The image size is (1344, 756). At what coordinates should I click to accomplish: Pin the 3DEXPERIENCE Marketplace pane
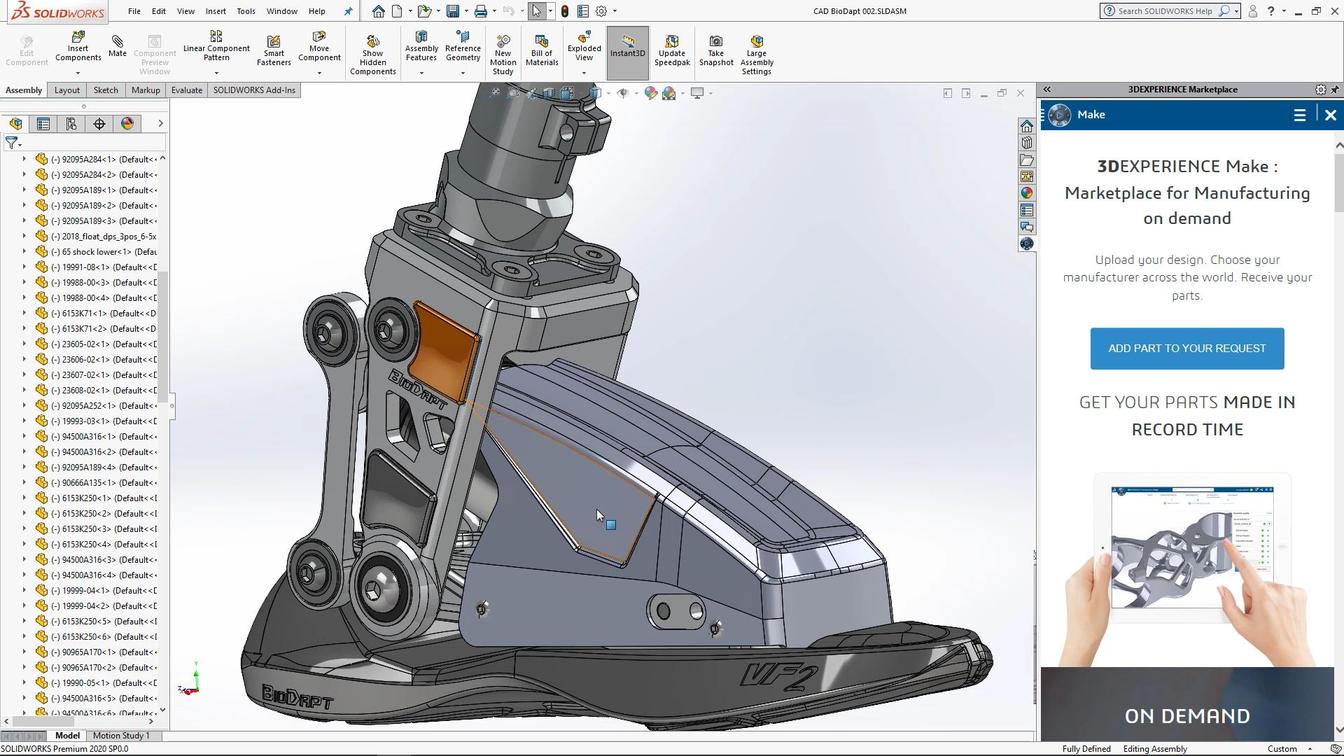[x=1334, y=89]
